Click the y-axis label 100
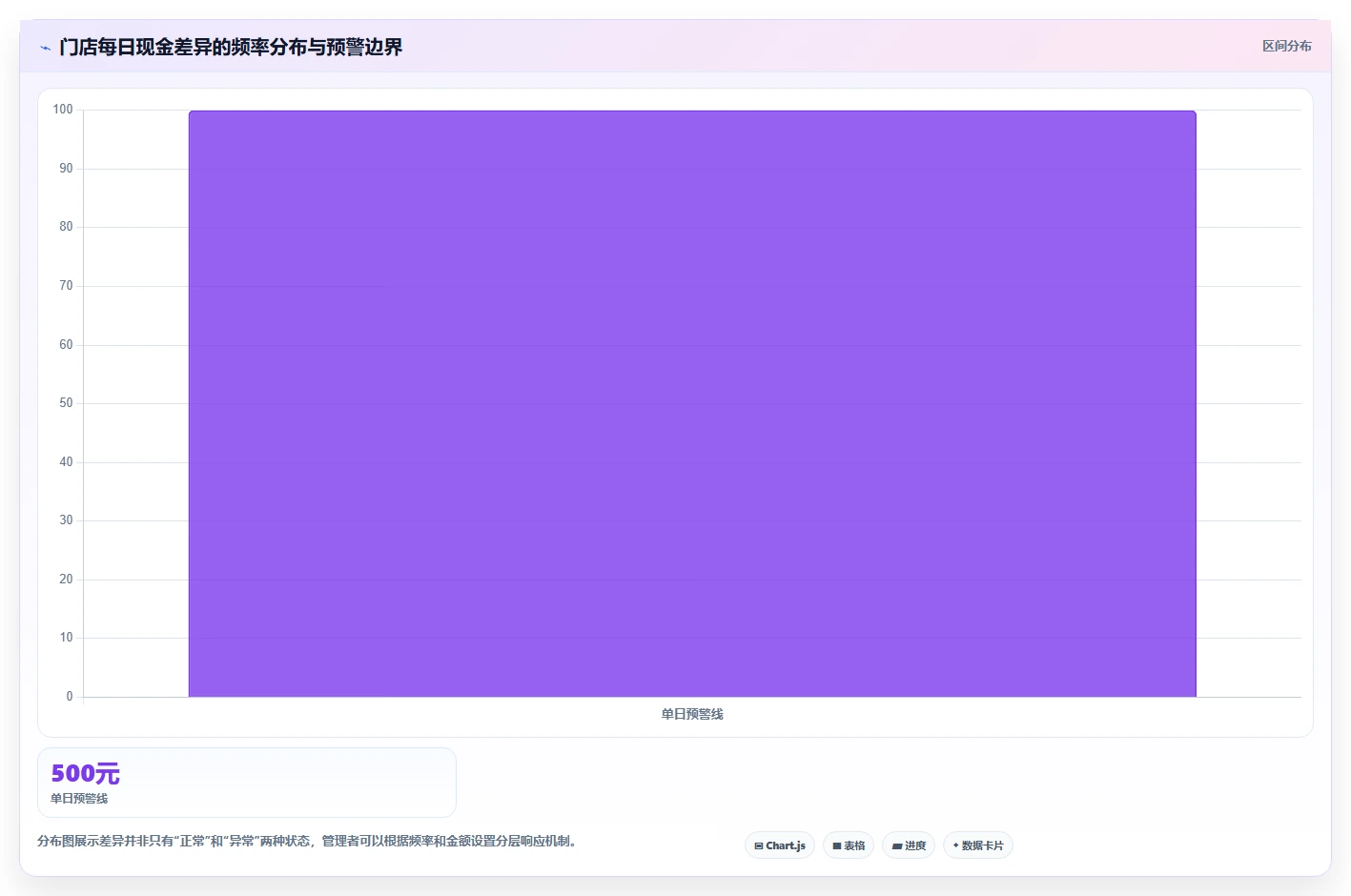 click(x=63, y=110)
